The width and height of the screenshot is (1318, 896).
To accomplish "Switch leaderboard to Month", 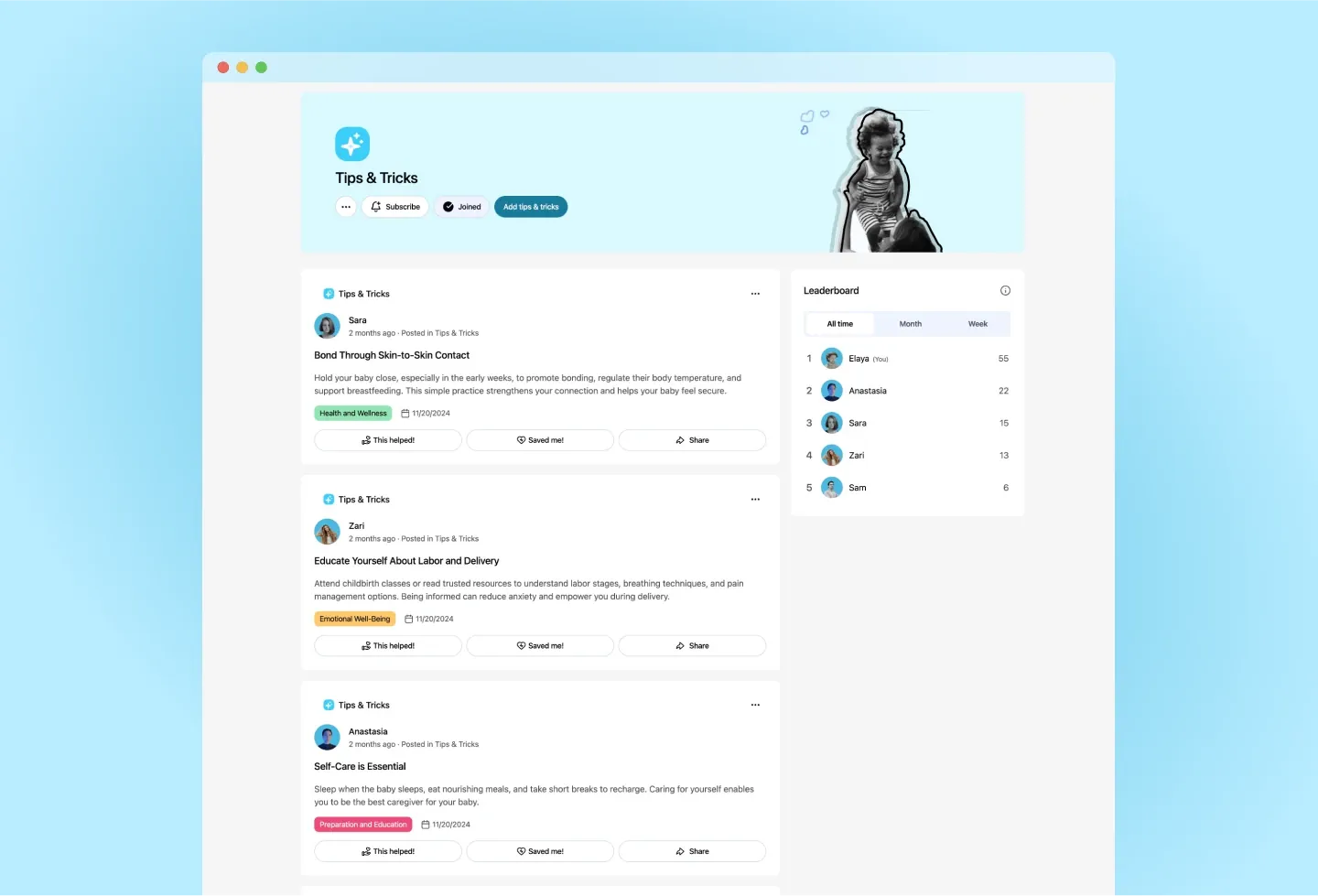I will [x=910, y=324].
